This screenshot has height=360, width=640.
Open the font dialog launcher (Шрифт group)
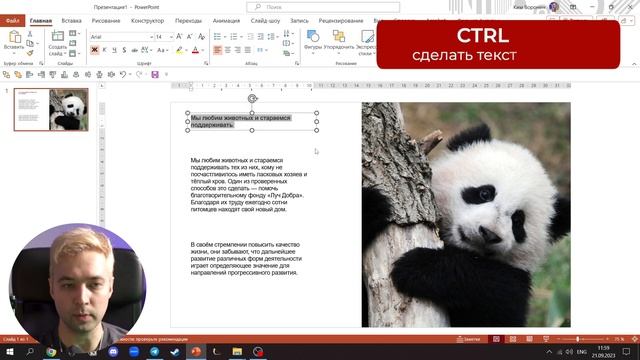[206, 63]
